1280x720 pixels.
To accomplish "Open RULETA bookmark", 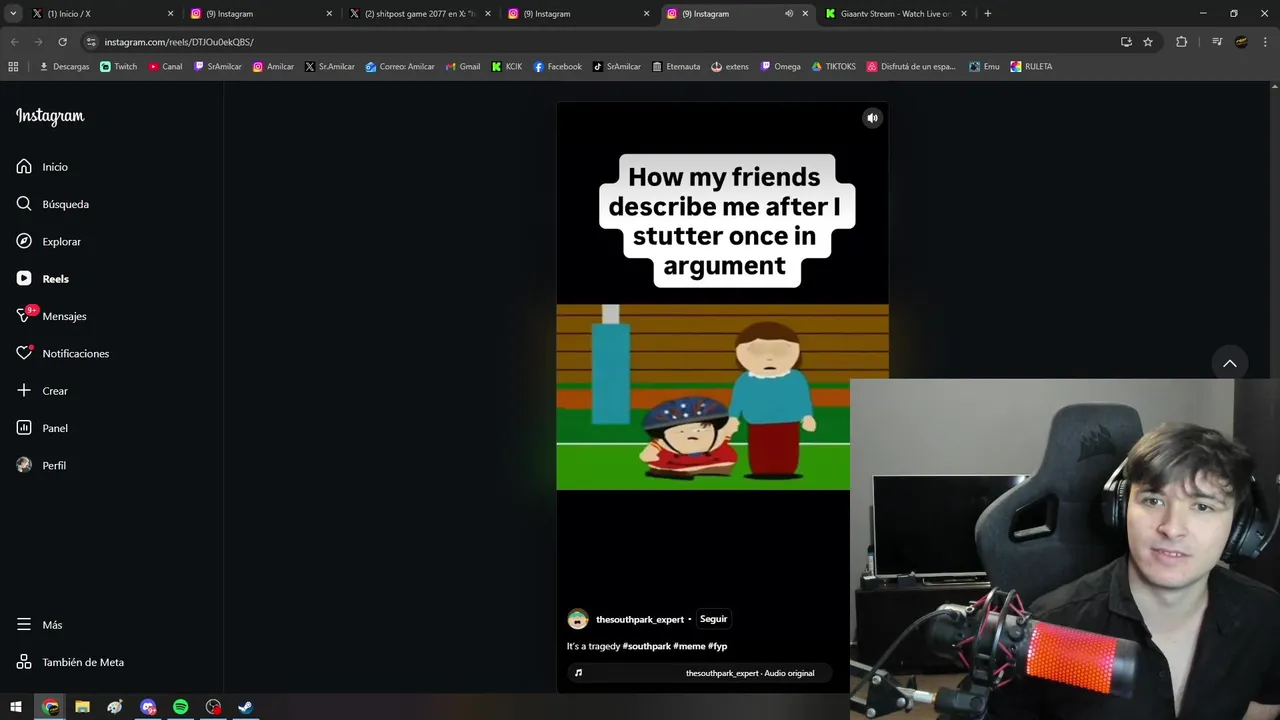I will coord(1031,67).
